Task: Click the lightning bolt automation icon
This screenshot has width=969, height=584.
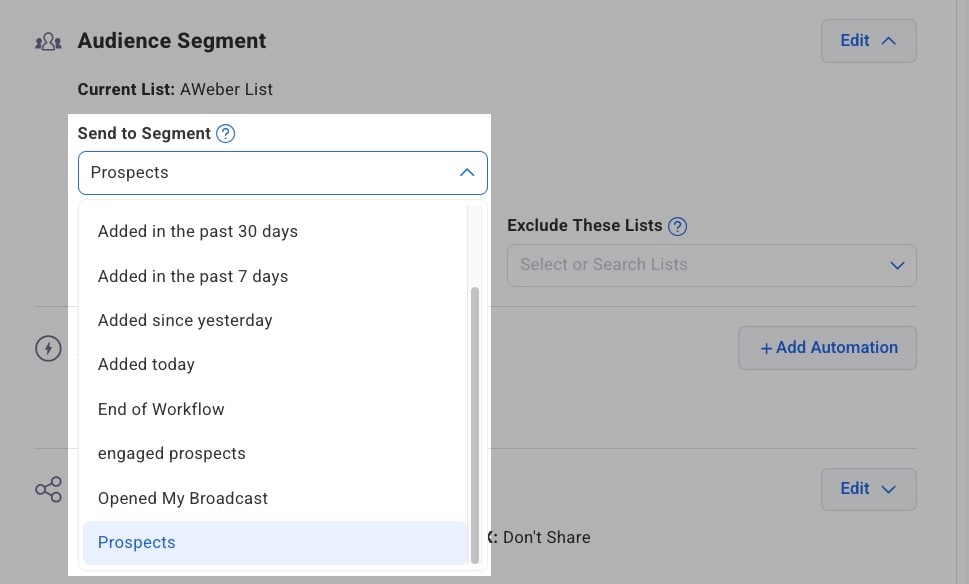Action: 48,348
